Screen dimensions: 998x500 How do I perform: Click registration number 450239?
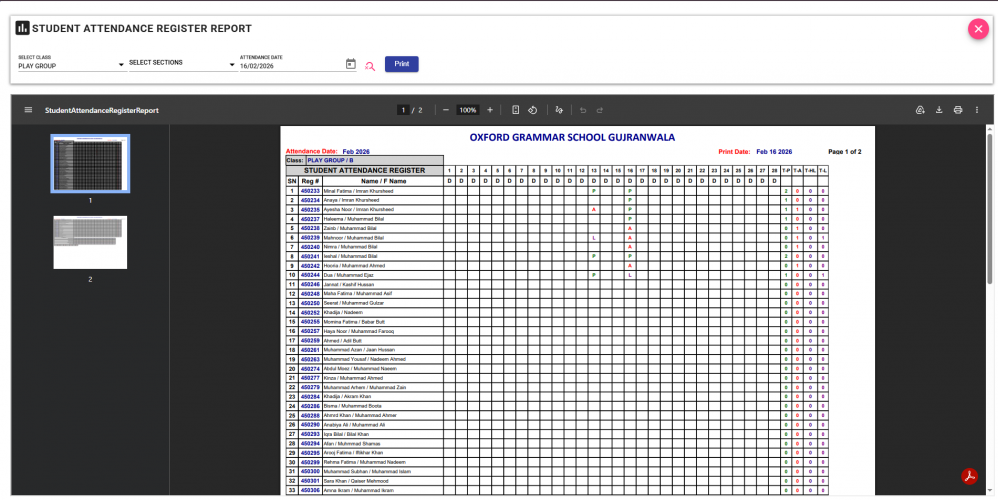pos(310,238)
